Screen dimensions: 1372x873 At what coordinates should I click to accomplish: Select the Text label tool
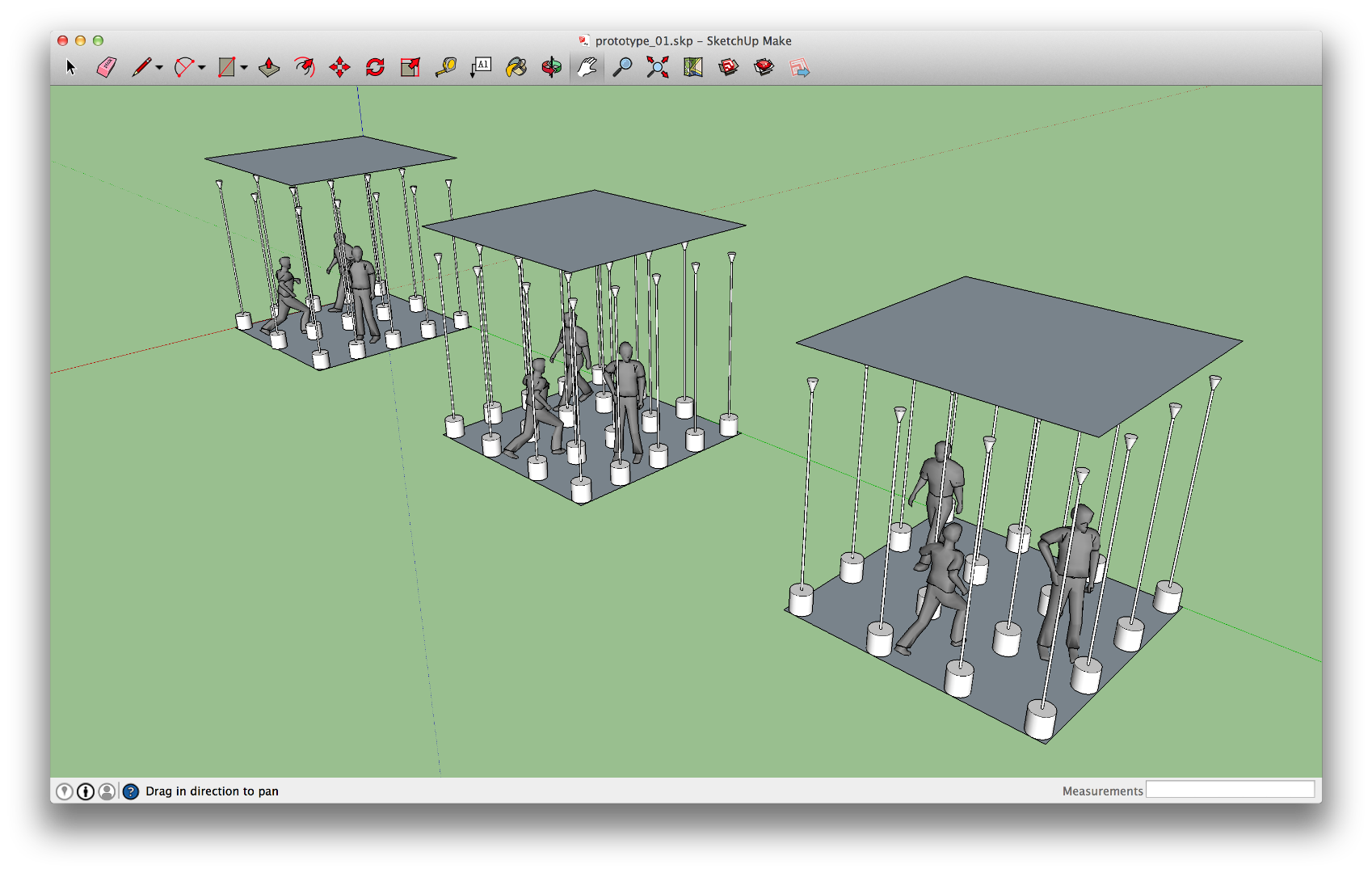pos(481,67)
